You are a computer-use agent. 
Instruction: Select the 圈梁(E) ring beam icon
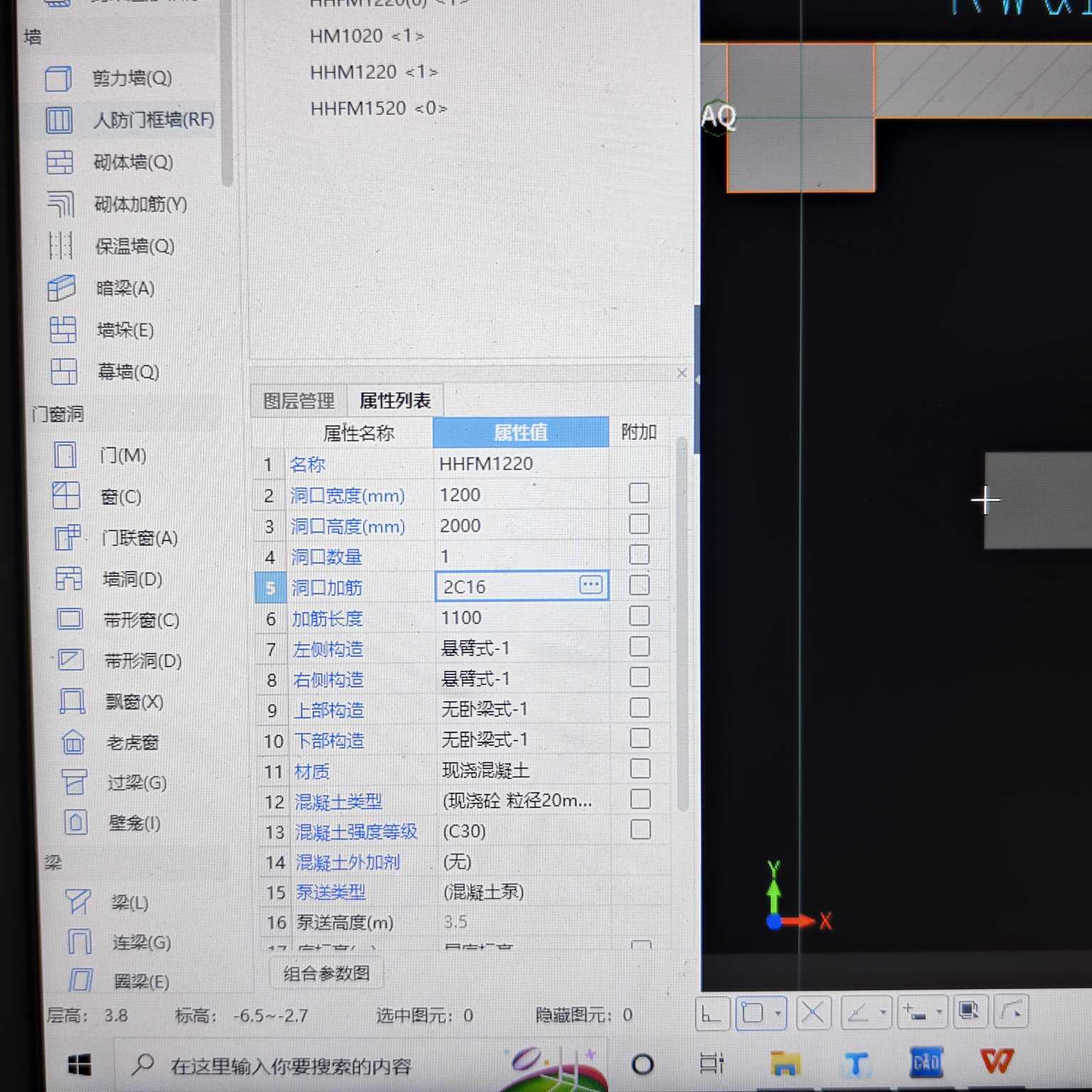tap(80, 980)
